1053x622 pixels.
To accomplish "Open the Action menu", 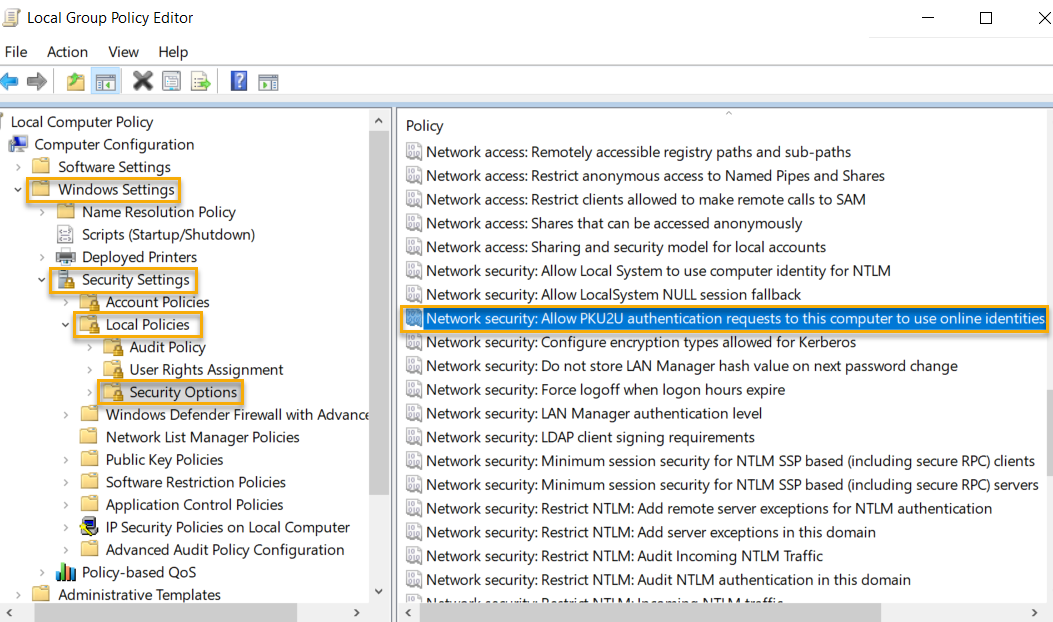I will (x=67, y=52).
